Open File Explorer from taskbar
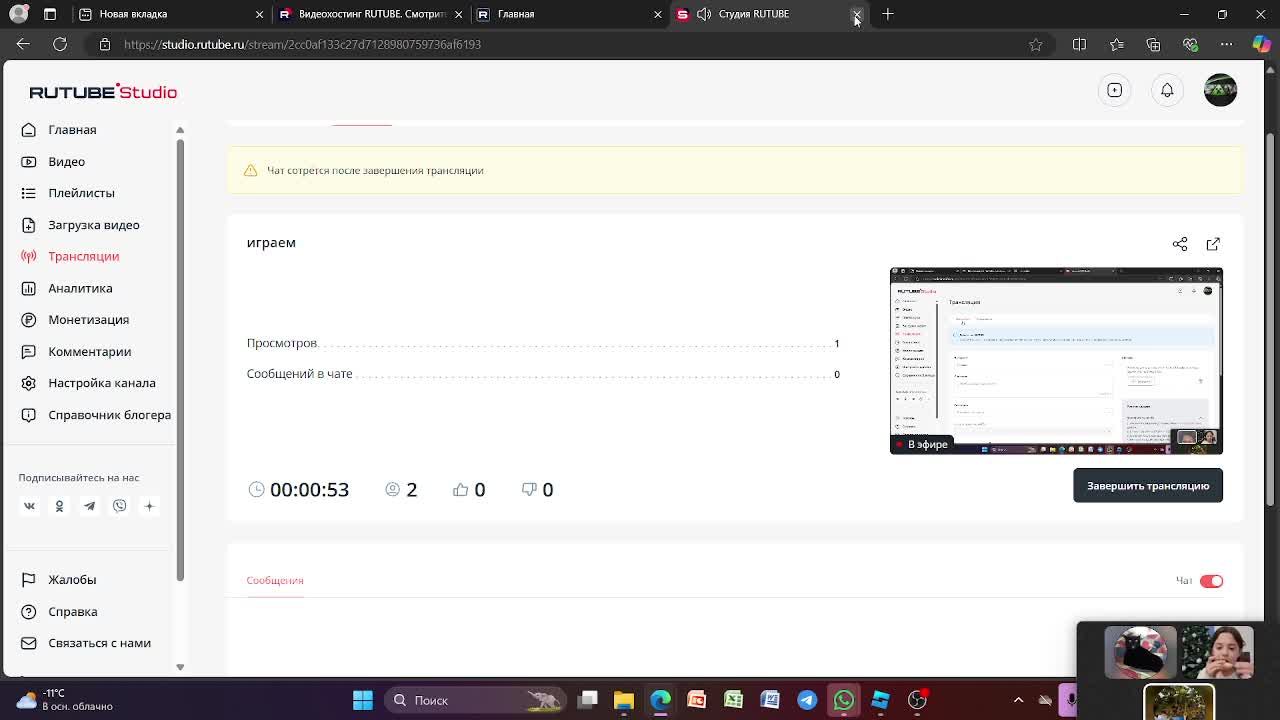This screenshot has height=720, width=1280. click(x=624, y=700)
